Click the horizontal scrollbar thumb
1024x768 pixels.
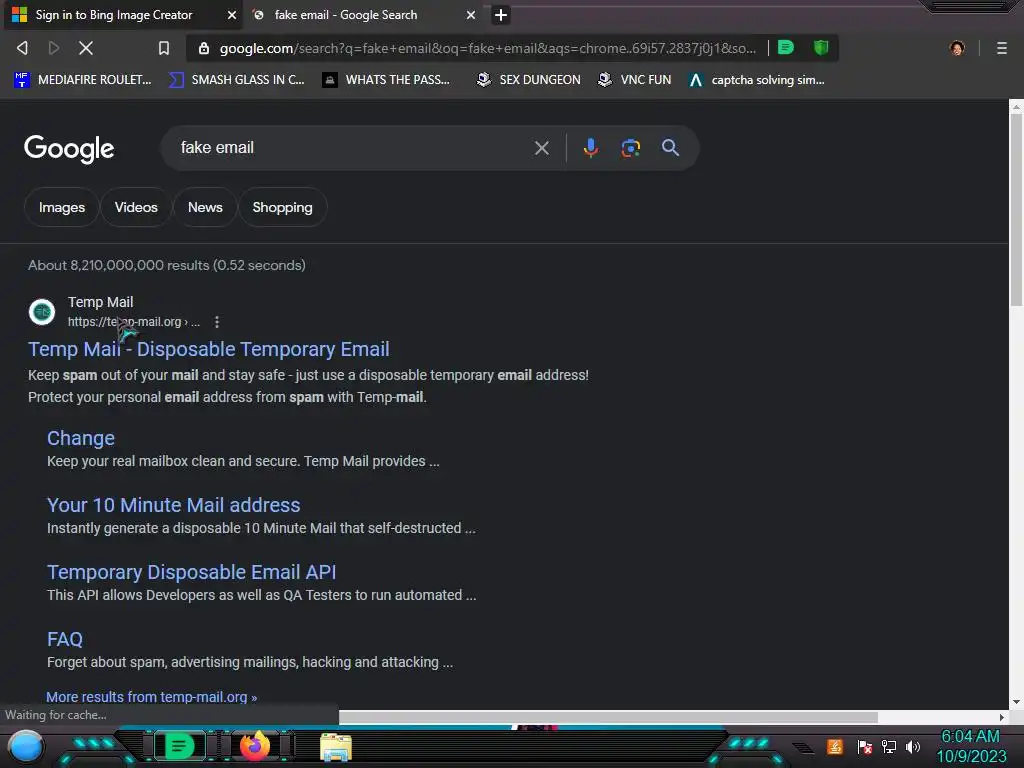607,717
